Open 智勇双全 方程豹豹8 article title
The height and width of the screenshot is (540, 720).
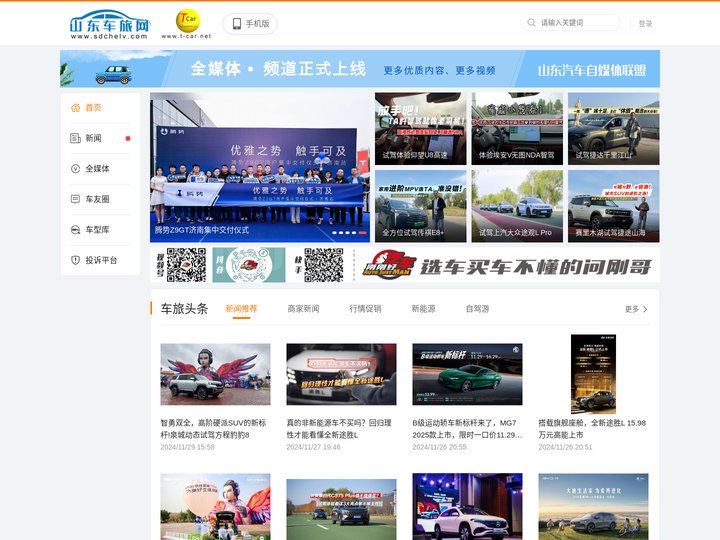(x=213, y=428)
